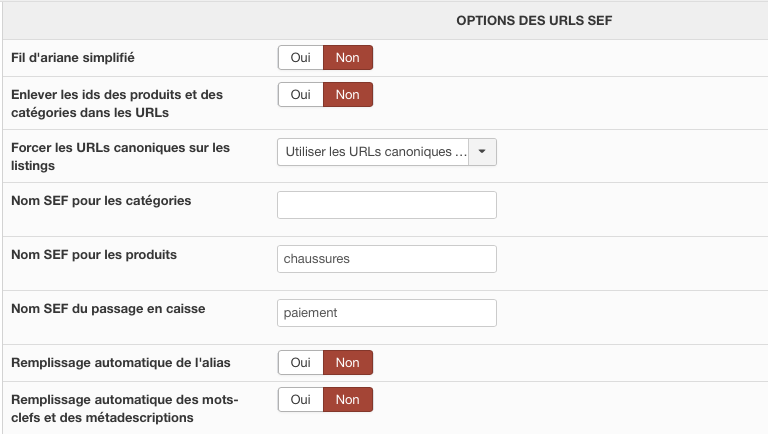The height and width of the screenshot is (434, 768).
Task: Click the checkout SEF field containing 'paiement'
Action: point(387,313)
